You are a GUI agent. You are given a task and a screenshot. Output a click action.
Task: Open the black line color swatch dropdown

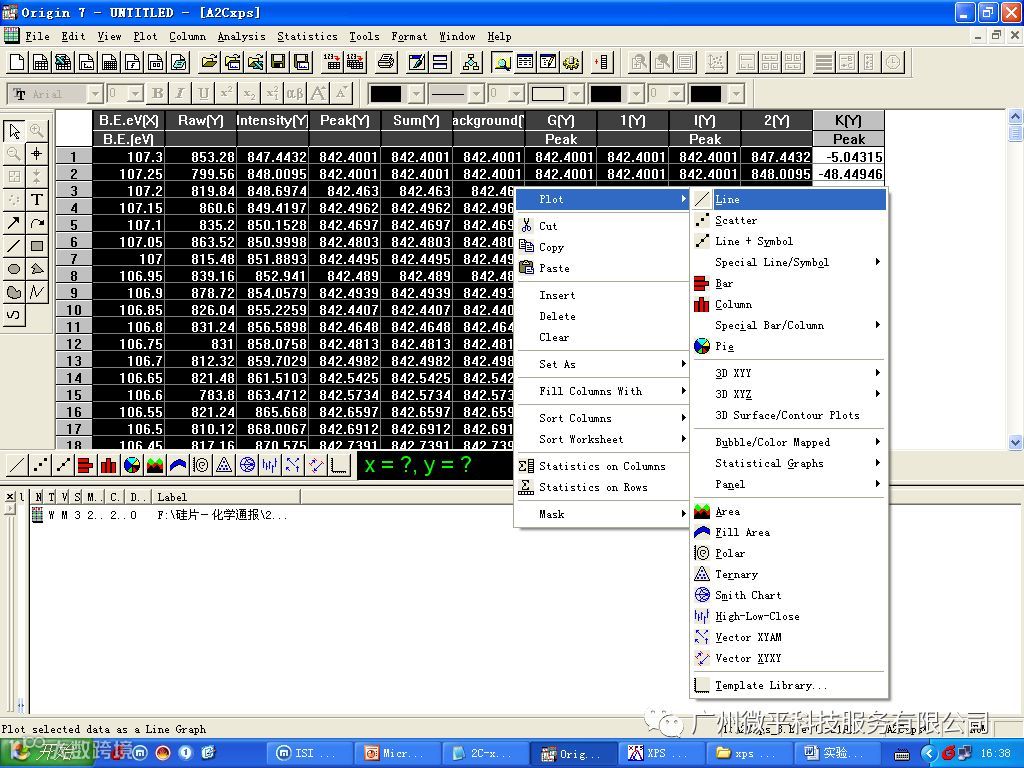[x=416, y=94]
